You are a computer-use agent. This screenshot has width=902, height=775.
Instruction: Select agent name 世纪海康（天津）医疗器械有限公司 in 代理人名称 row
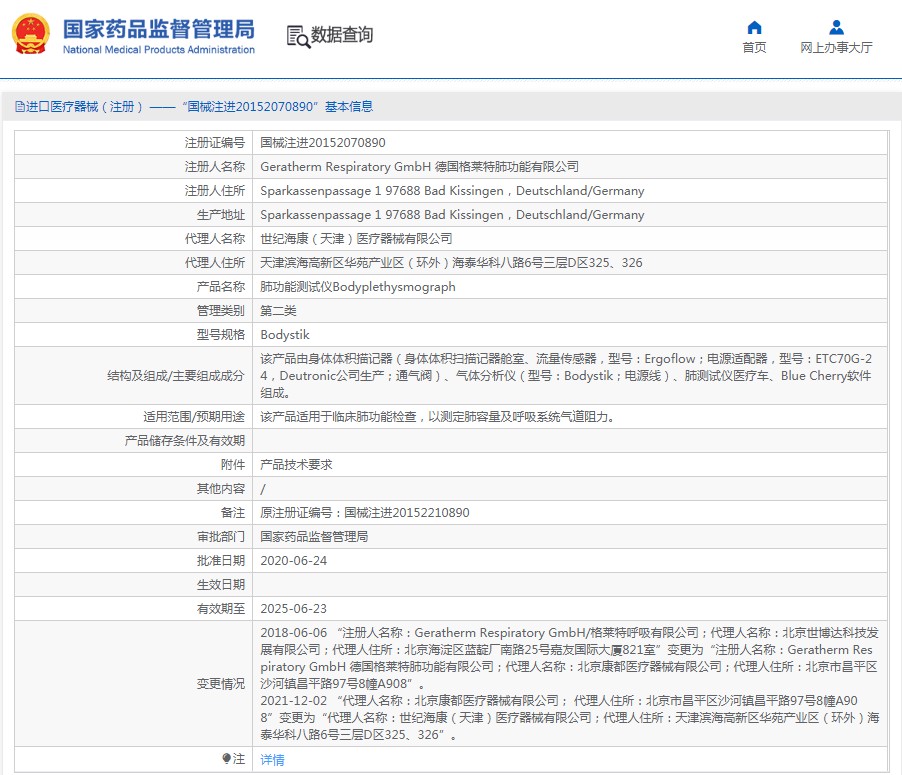tap(356, 239)
